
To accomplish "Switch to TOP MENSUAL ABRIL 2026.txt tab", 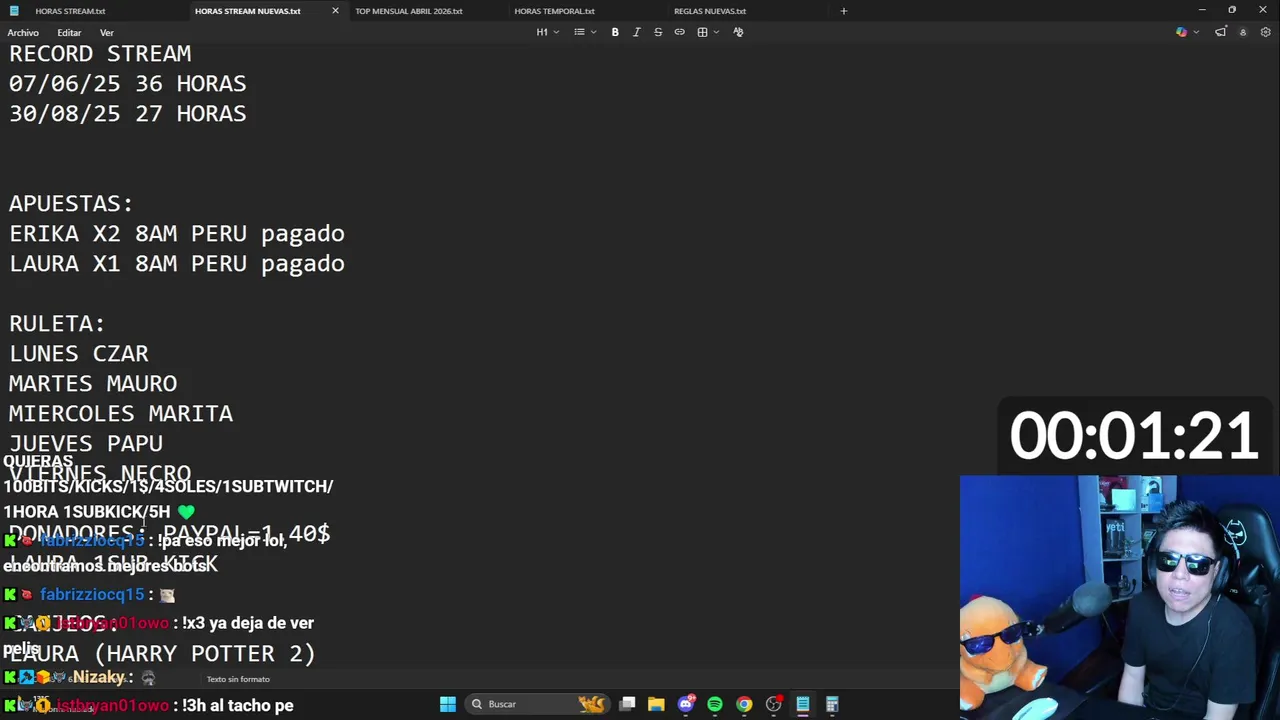I will coord(409,11).
